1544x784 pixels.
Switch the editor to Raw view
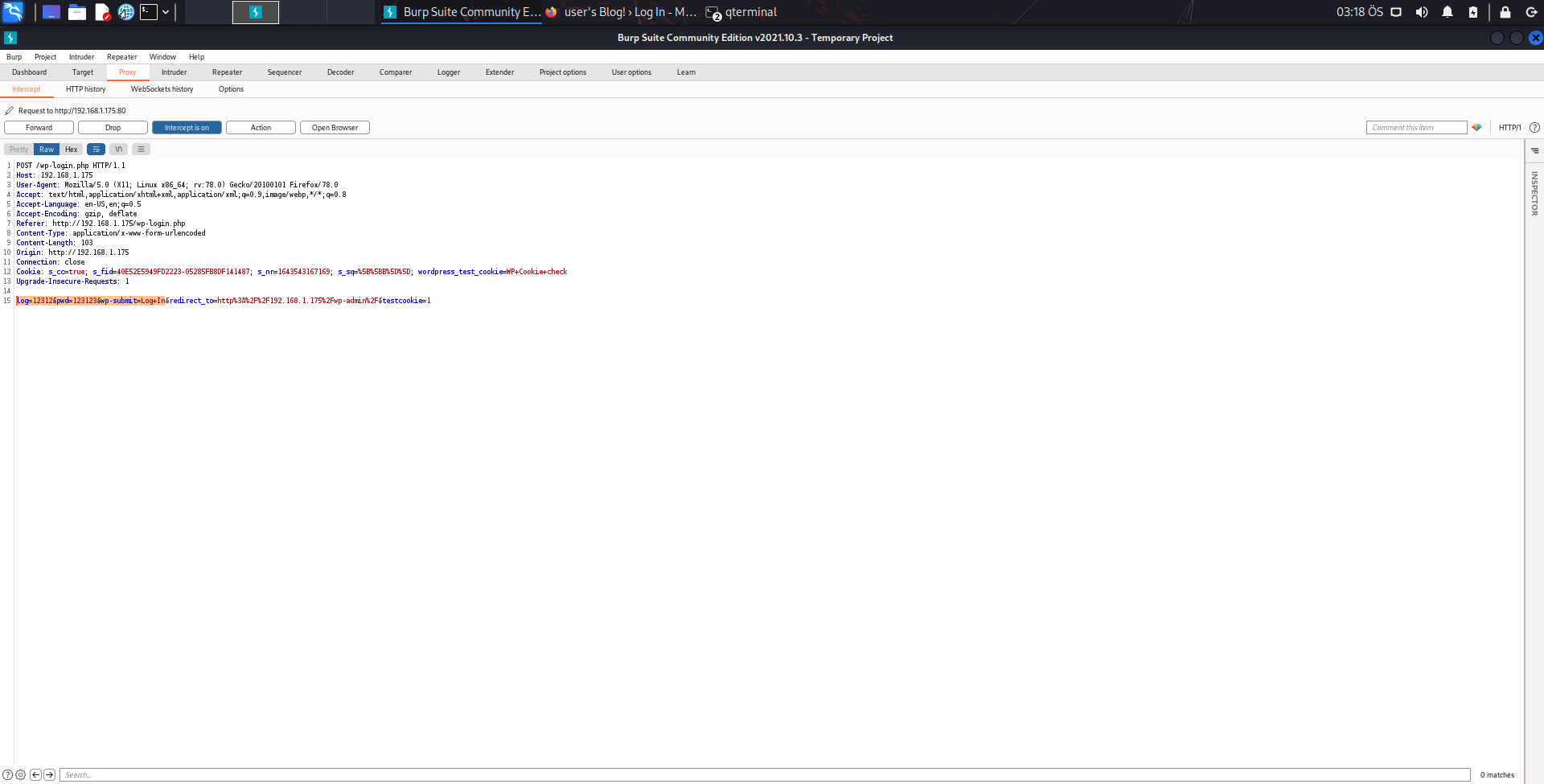pos(47,150)
